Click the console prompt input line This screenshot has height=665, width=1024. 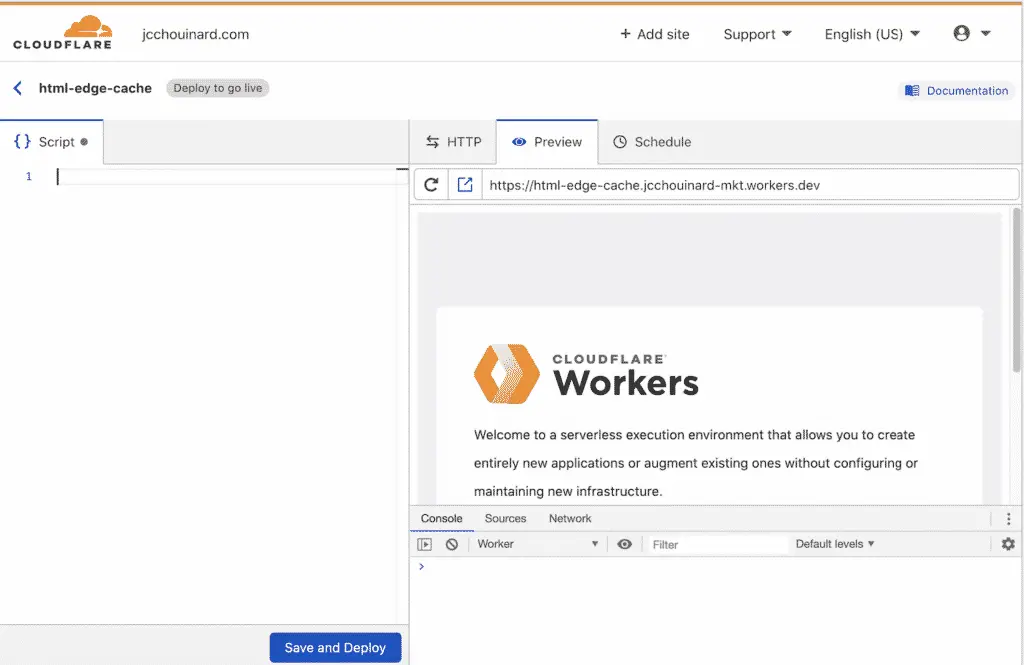715,566
